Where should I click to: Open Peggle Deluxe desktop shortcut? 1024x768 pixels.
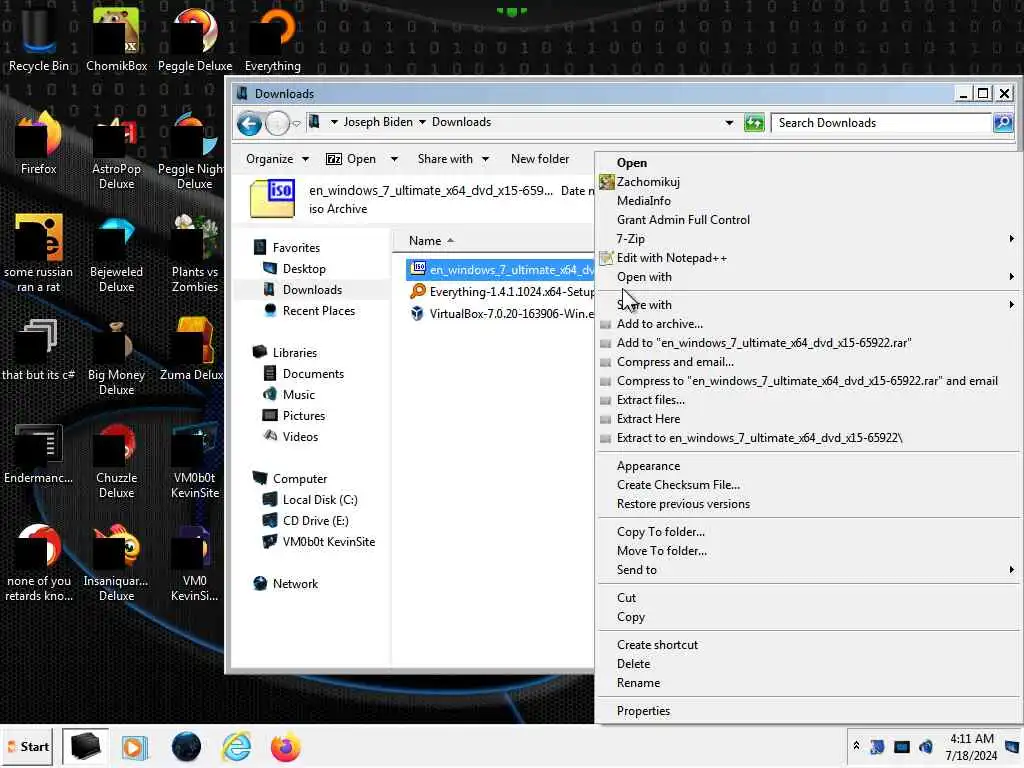195,39
